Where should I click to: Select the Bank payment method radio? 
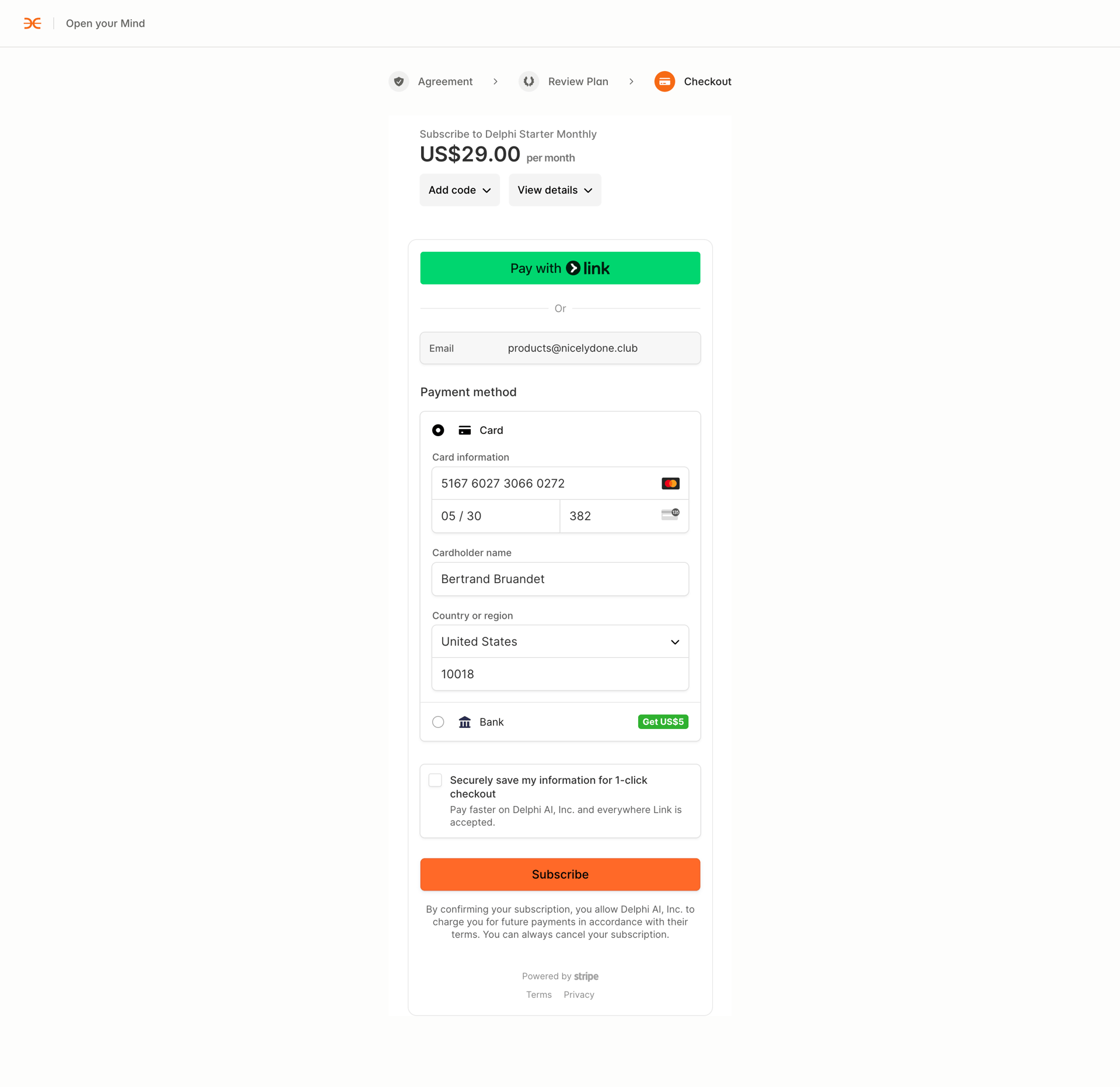(438, 721)
